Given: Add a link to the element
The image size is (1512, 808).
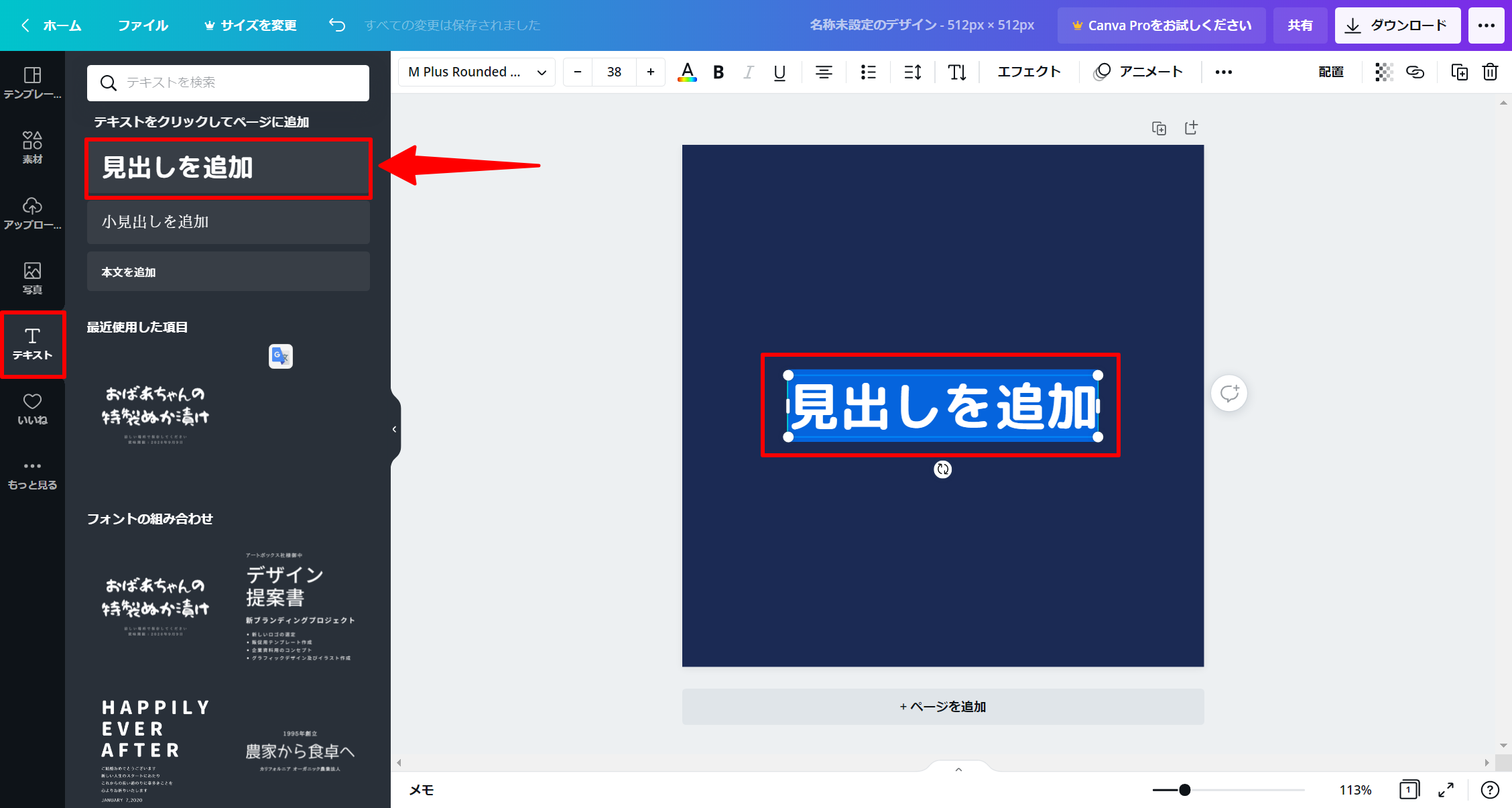Looking at the screenshot, I should pyautogui.click(x=1415, y=72).
